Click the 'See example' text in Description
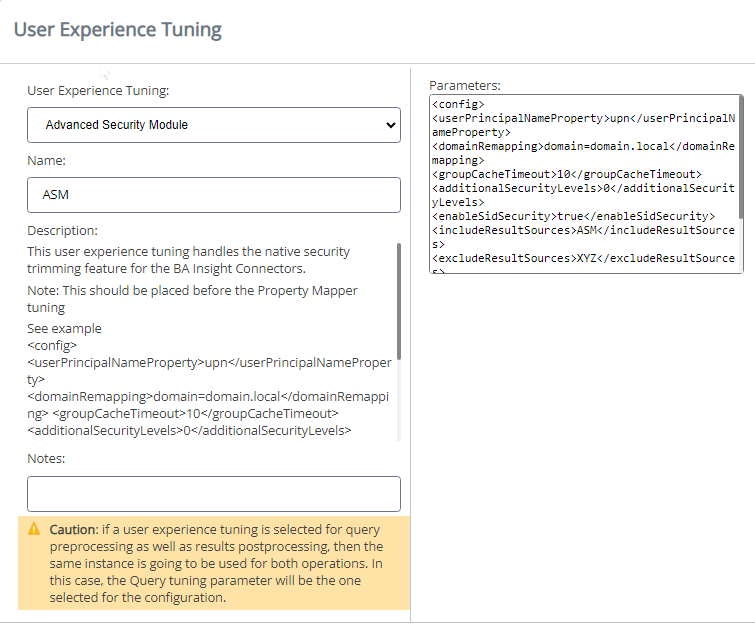 tap(64, 328)
